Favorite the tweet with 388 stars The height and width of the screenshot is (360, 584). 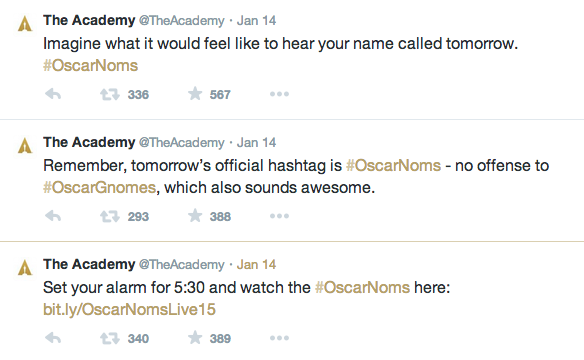point(195,216)
